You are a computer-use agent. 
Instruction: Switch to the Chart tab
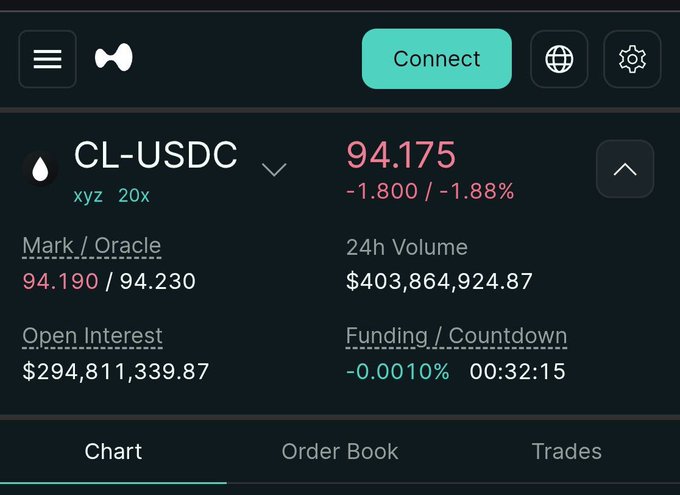tap(113, 451)
